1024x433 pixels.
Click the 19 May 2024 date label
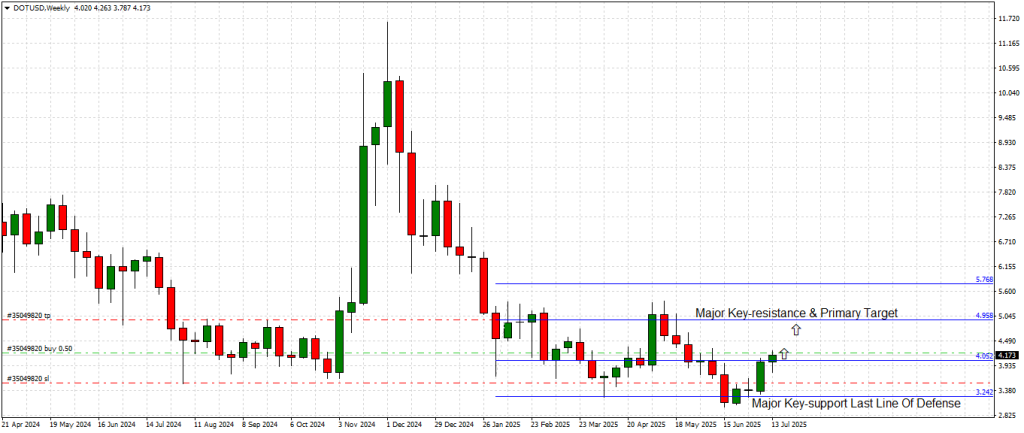pos(69,424)
